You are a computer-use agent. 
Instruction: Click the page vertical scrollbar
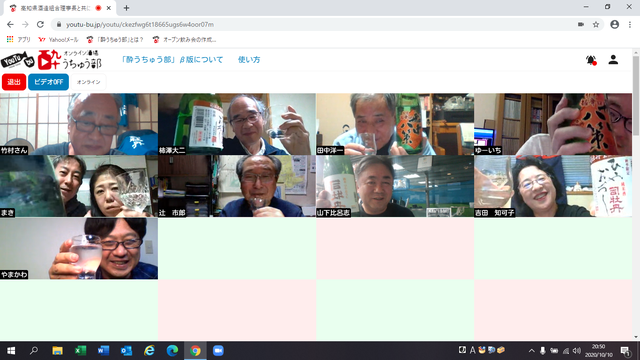click(636, 195)
